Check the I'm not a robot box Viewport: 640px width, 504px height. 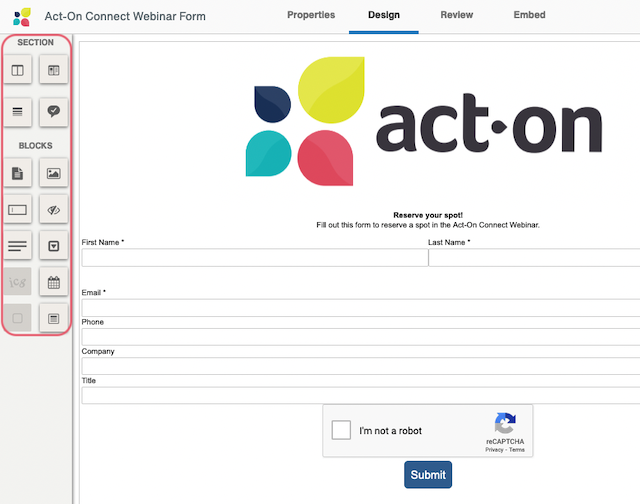[x=341, y=430]
